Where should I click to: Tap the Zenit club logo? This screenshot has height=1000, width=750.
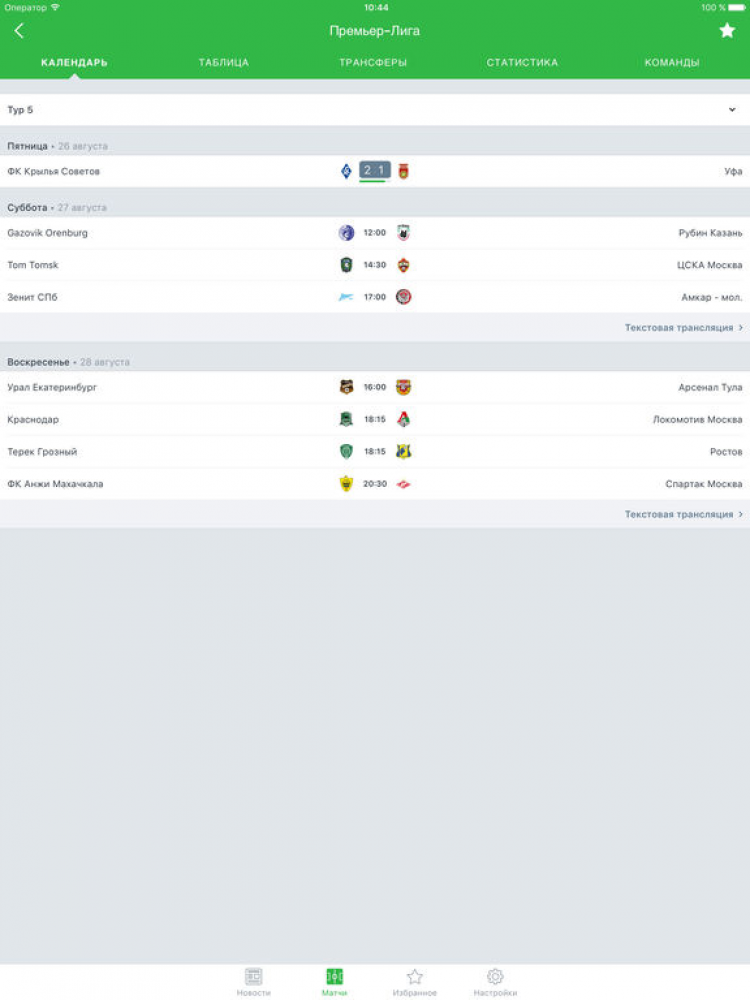pyautogui.click(x=346, y=297)
